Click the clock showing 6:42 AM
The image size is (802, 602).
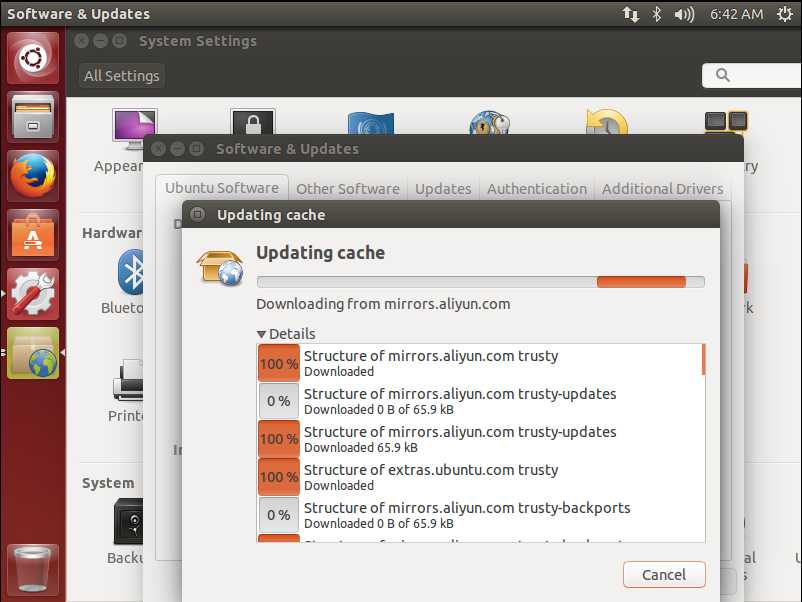[x=737, y=14]
